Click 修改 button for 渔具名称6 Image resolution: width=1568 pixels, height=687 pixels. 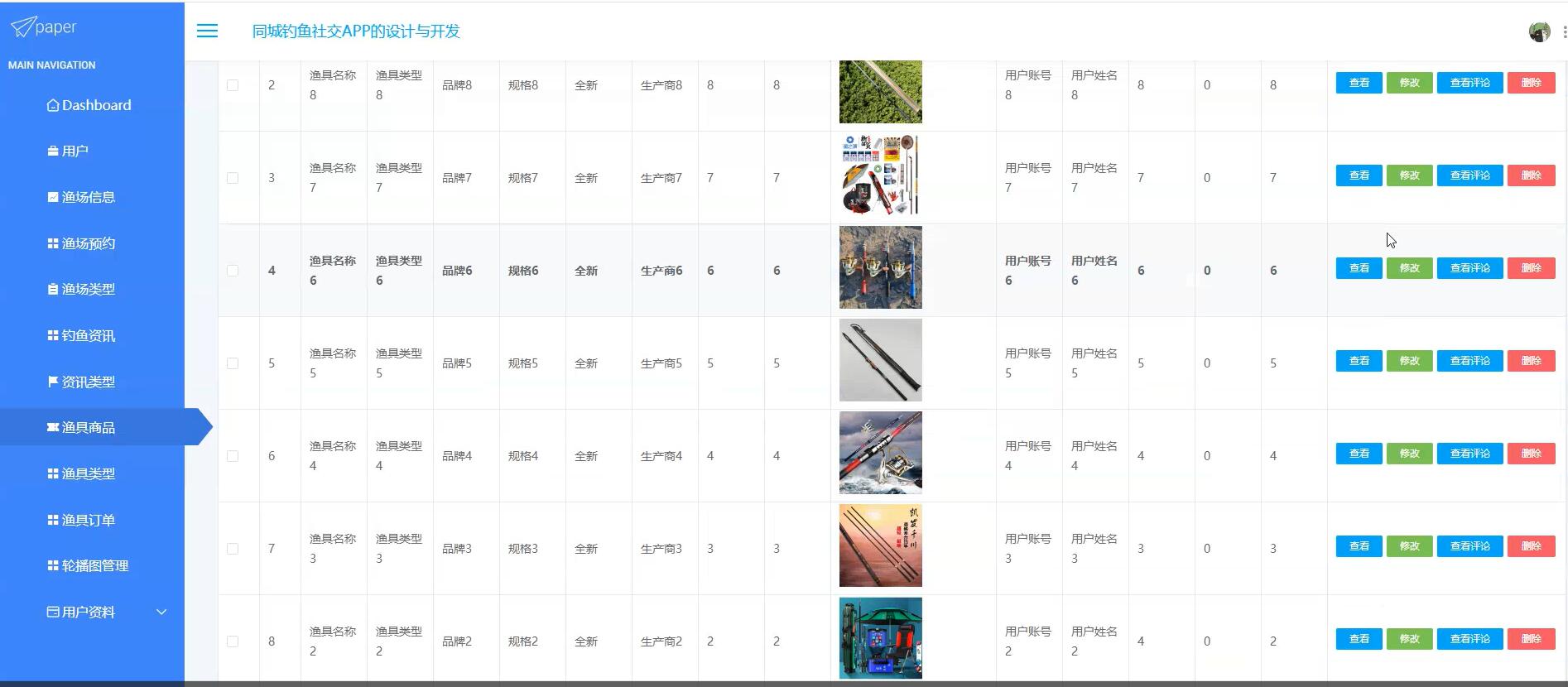pyautogui.click(x=1409, y=268)
